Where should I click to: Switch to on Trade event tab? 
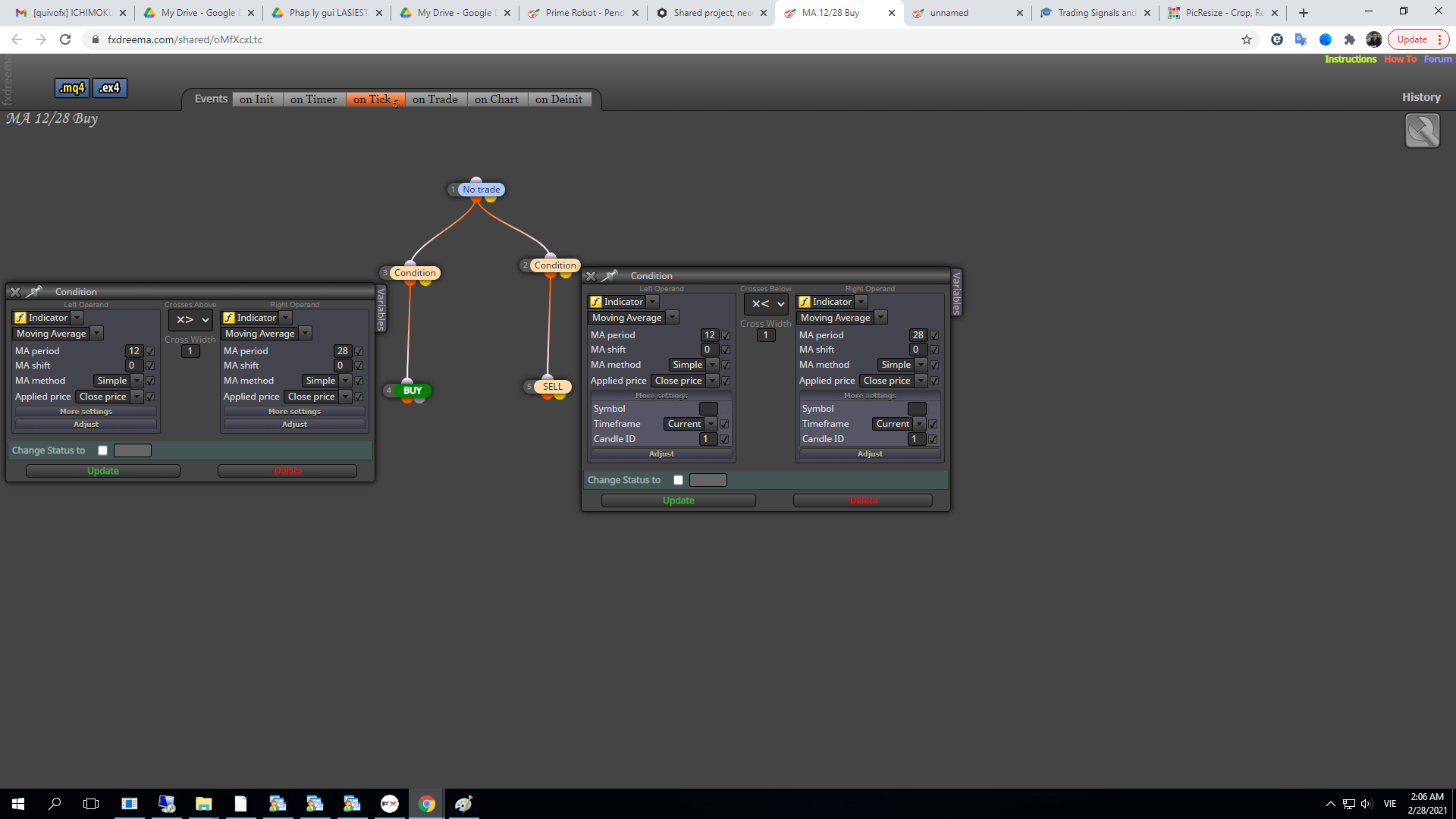pos(435,99)
